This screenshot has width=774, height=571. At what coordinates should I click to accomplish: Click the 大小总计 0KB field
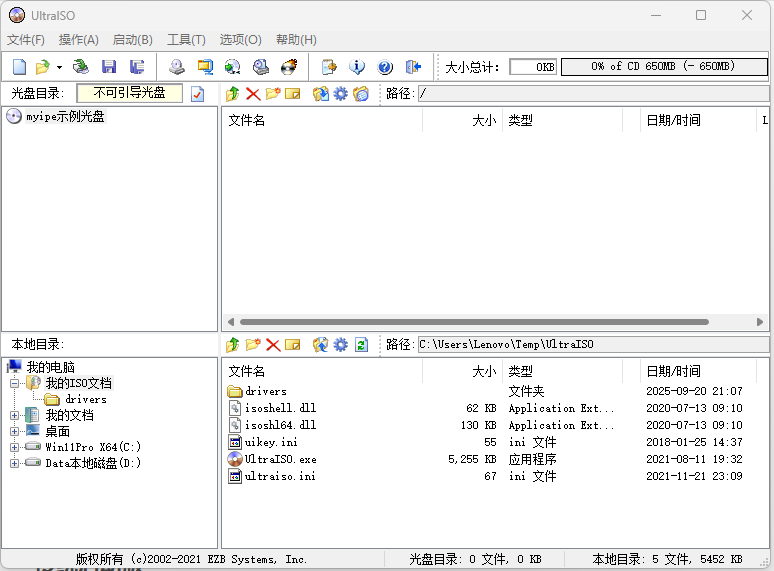pos(533,67)
